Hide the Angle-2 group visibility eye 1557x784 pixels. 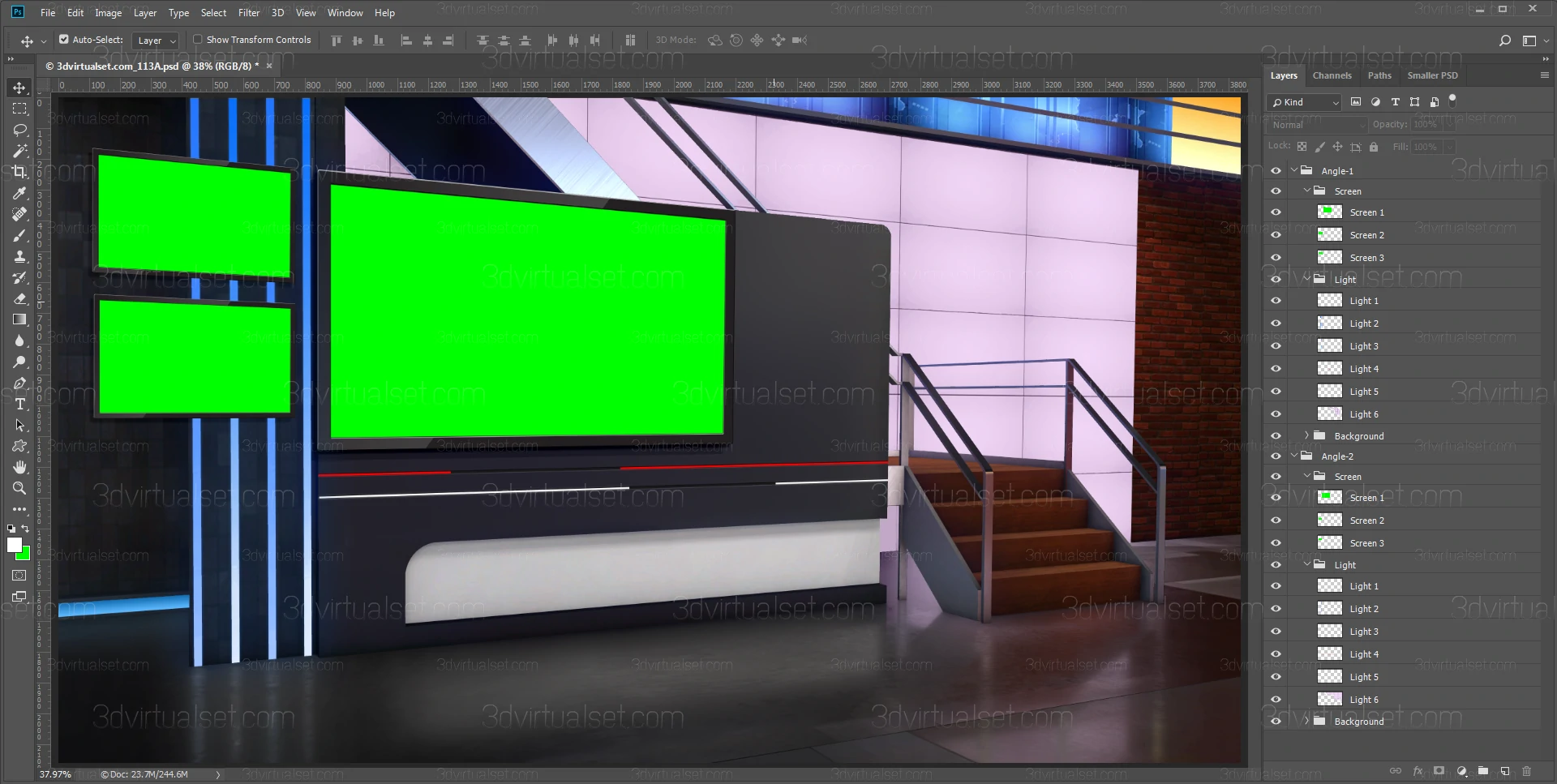[1276, 456]
